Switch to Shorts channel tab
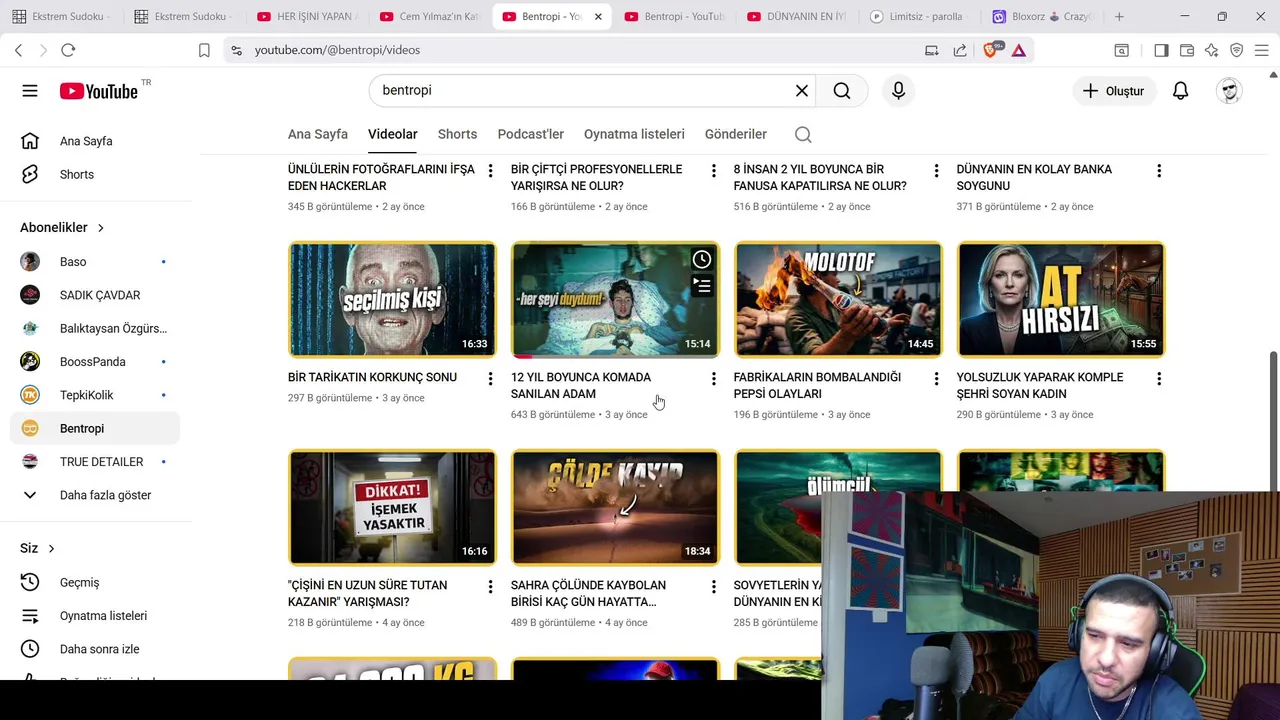 tap(457, 134)
